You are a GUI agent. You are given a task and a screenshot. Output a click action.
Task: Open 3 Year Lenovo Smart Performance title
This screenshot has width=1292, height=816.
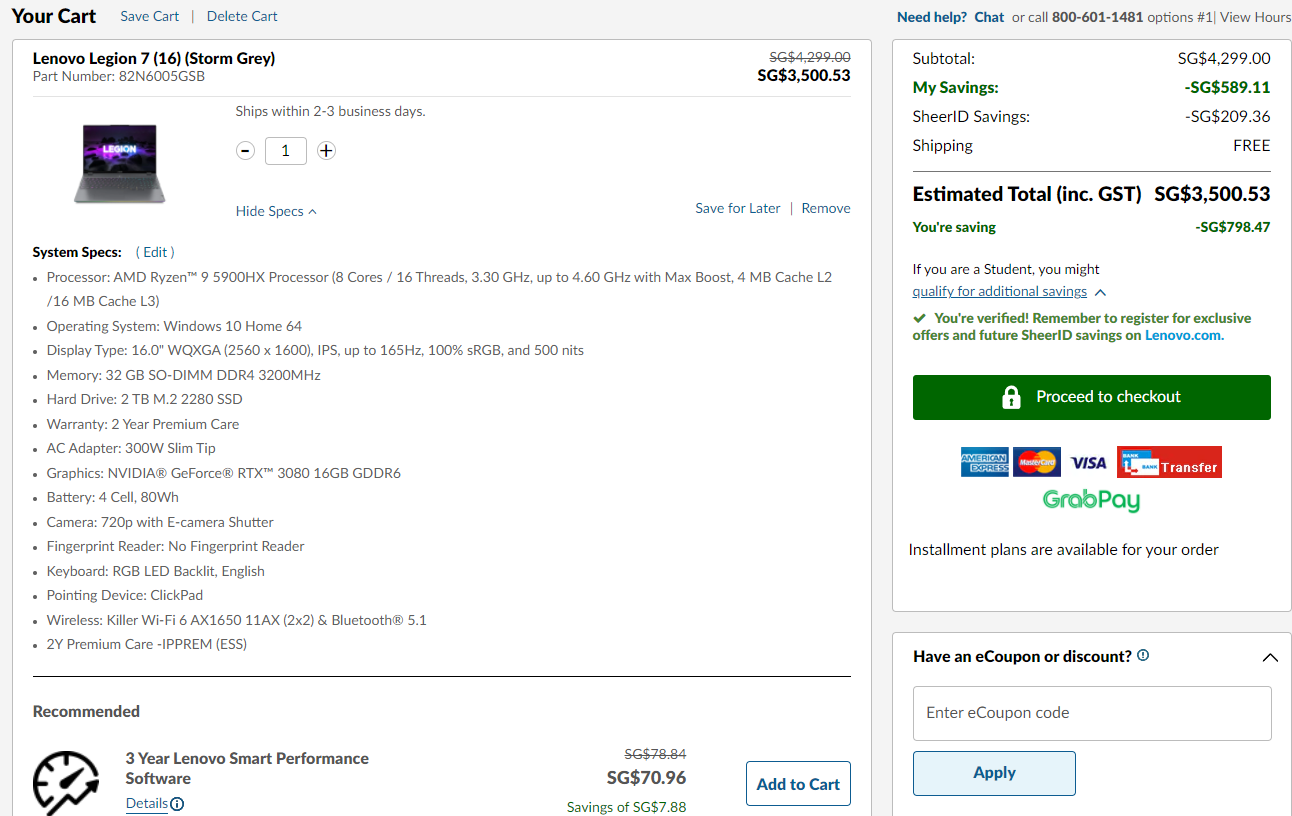(247, 768)
